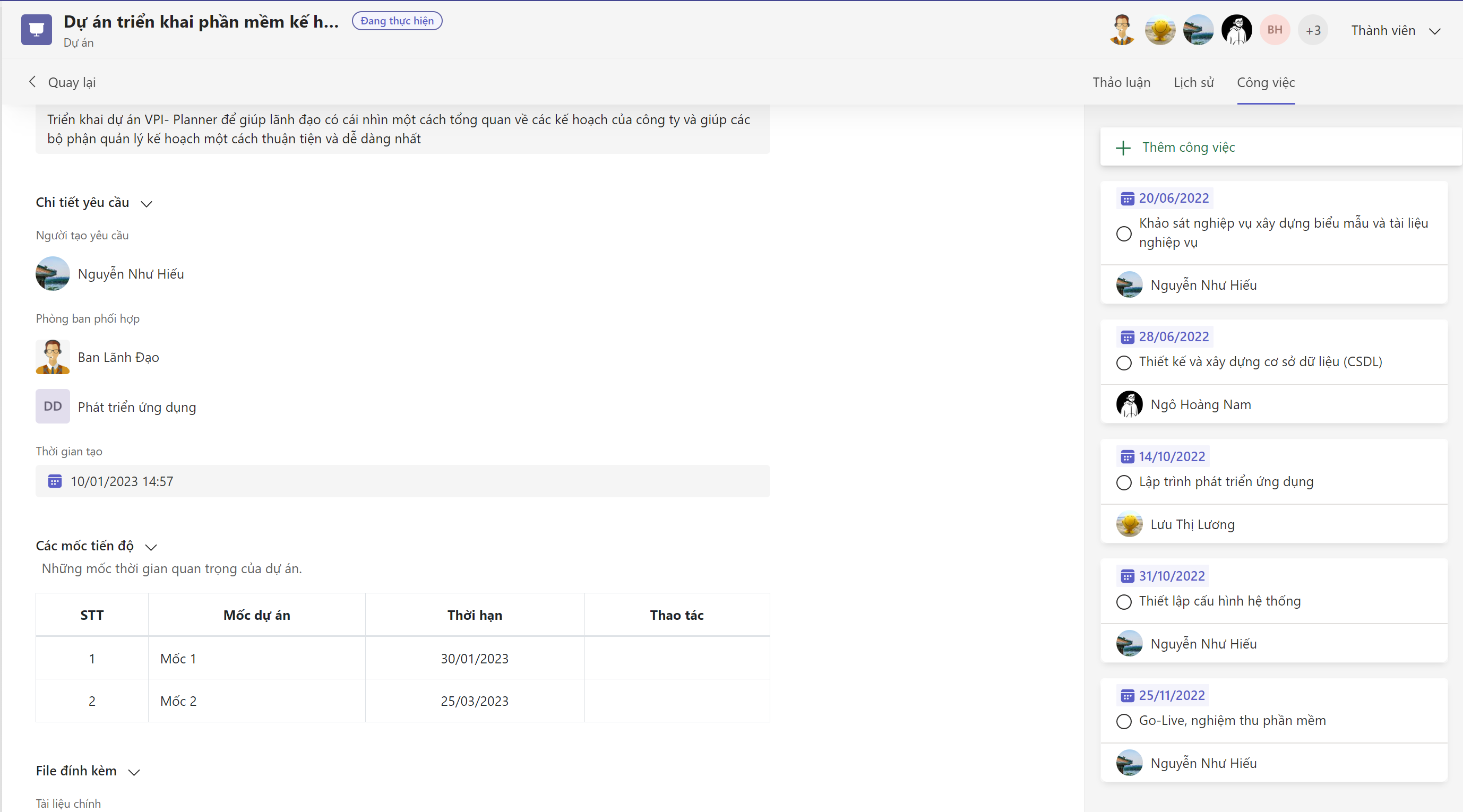Click the calendar icon beside 31/10/2022
The image size is (1463, 812).
(x=1127, y=576)
